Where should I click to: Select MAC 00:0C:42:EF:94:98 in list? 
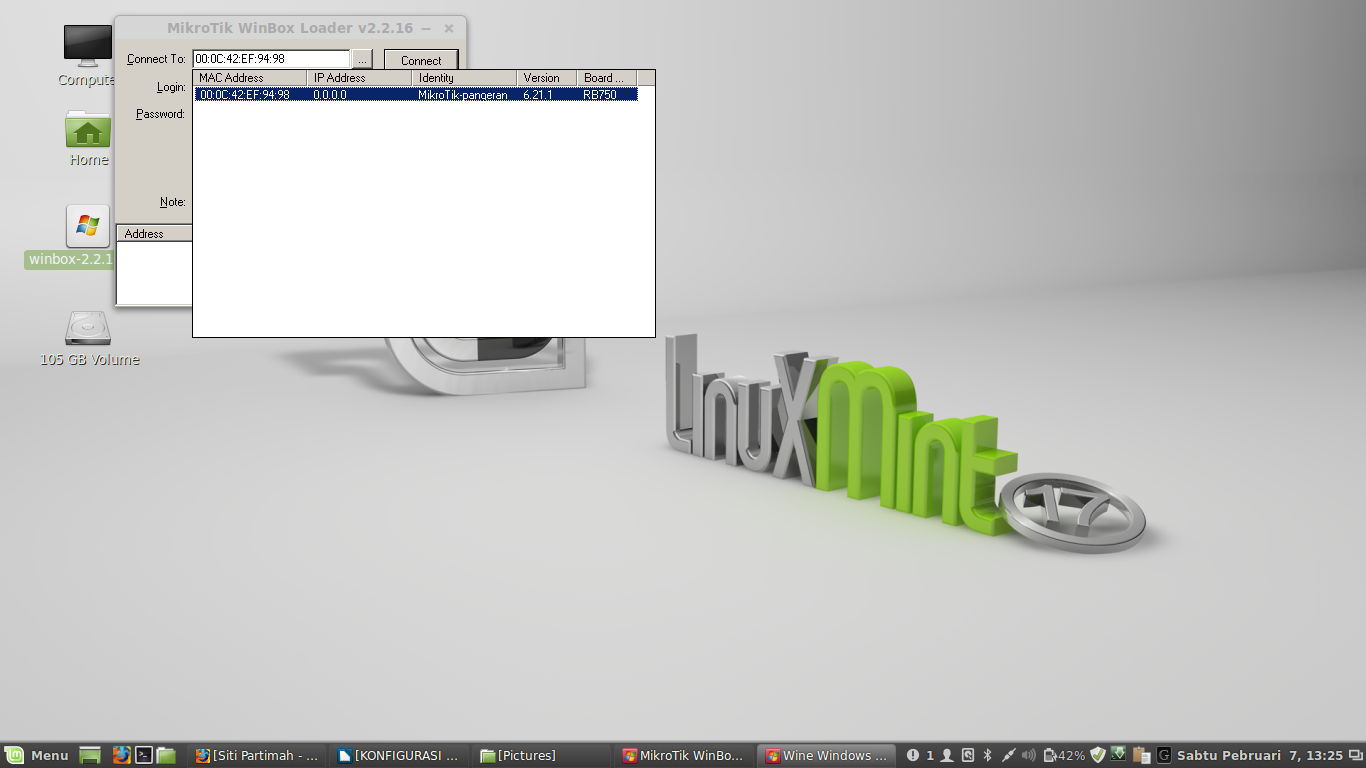click(245, 94)
